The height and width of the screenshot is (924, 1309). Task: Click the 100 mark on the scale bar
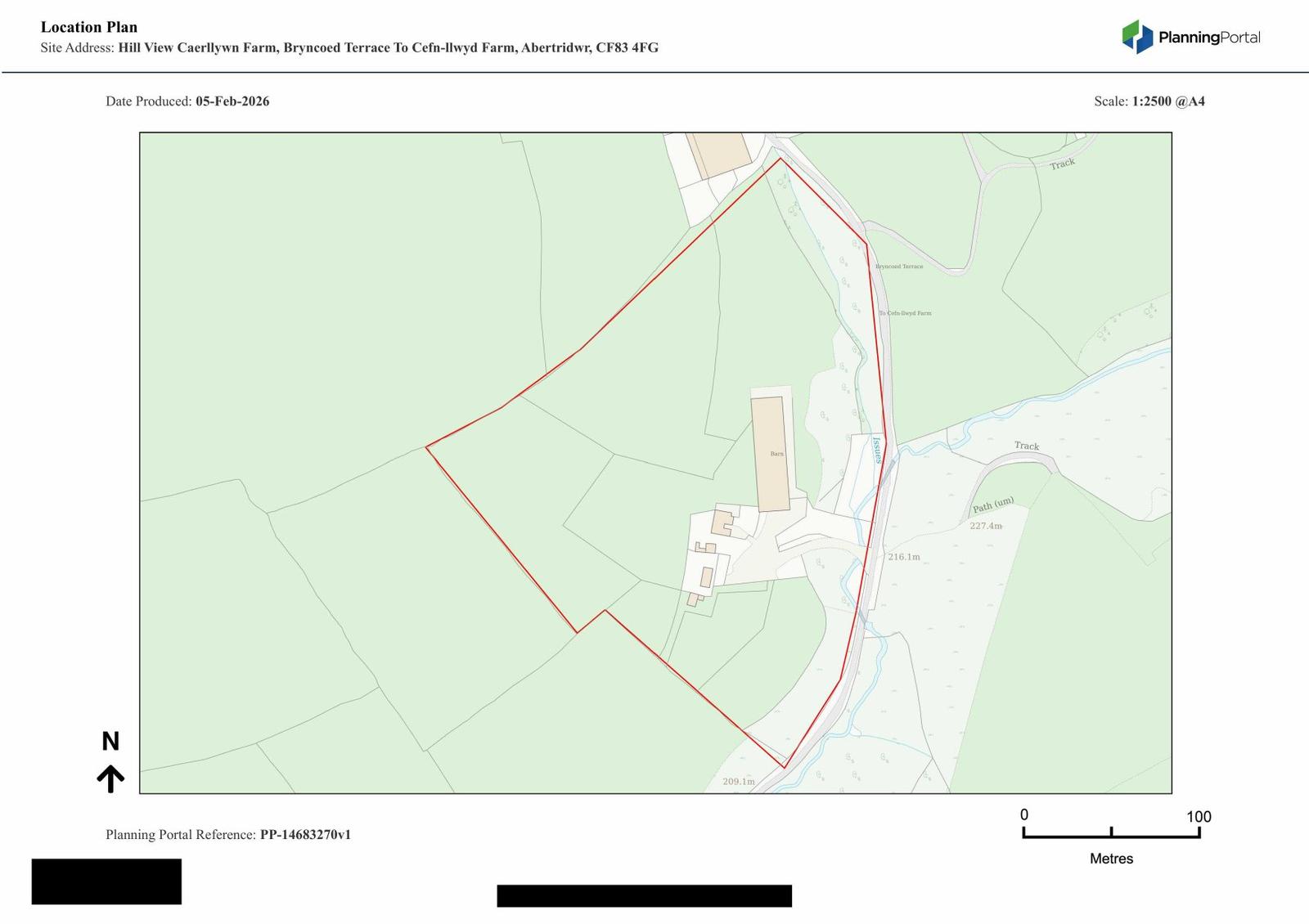[x=1199, y=816]
